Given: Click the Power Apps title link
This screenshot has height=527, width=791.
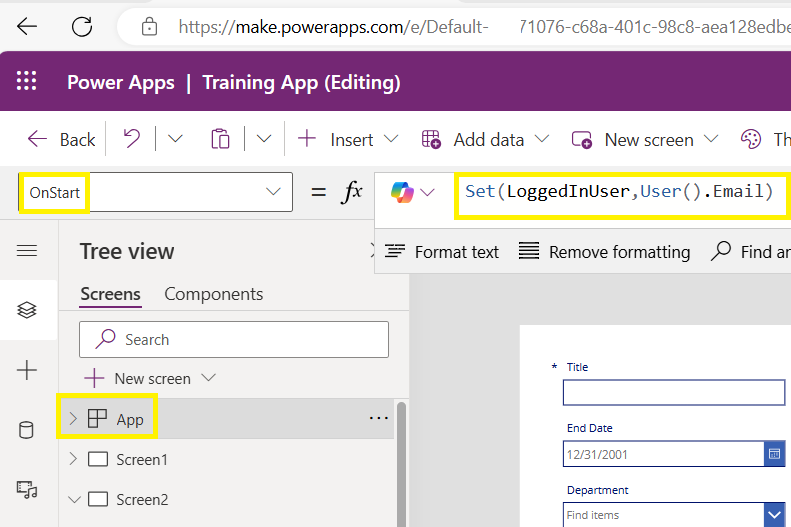Looking at the screenshot, I should (121, 82).
